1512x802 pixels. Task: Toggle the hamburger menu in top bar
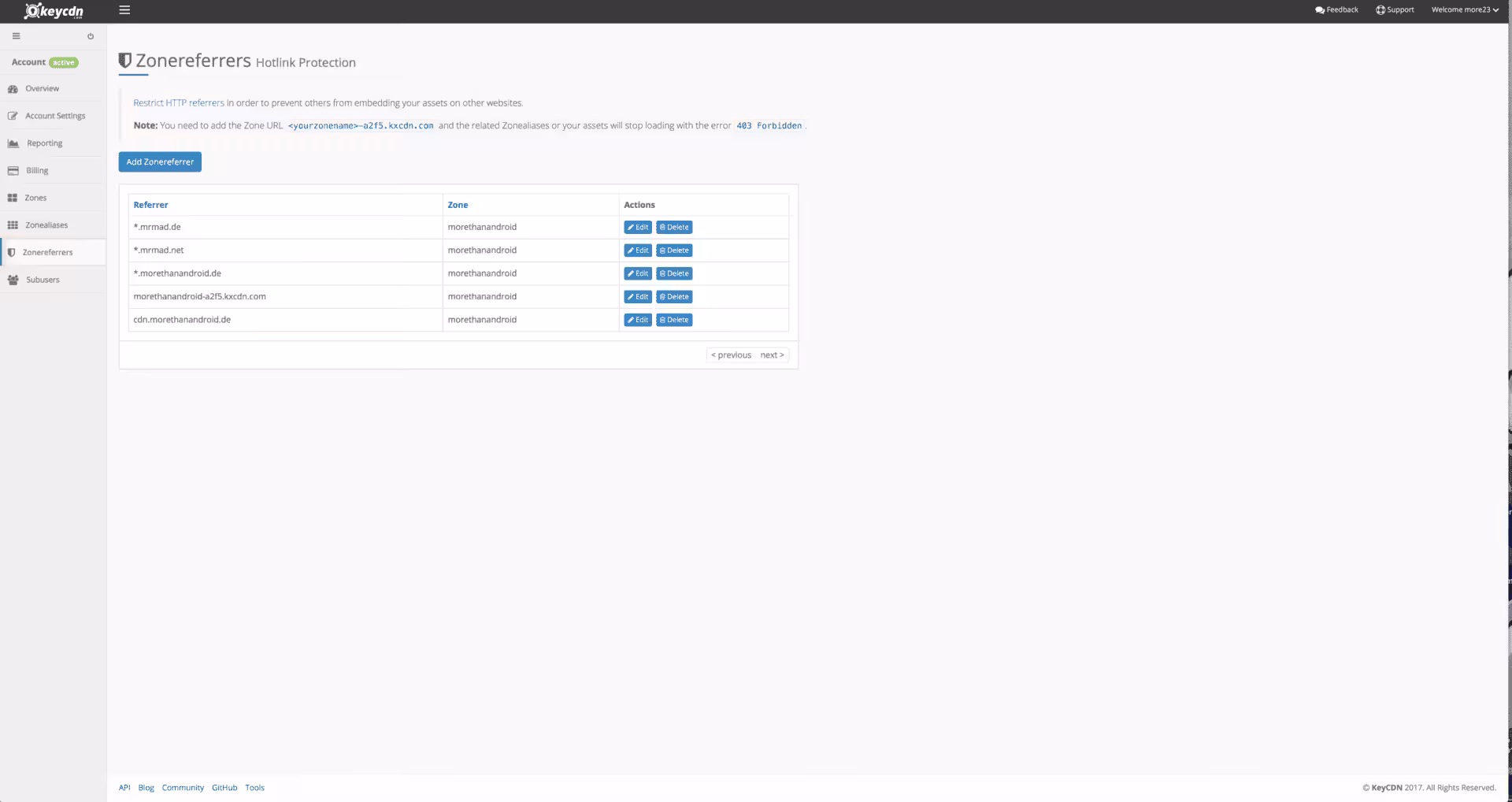pyautogui.click(x=124, y=10)
